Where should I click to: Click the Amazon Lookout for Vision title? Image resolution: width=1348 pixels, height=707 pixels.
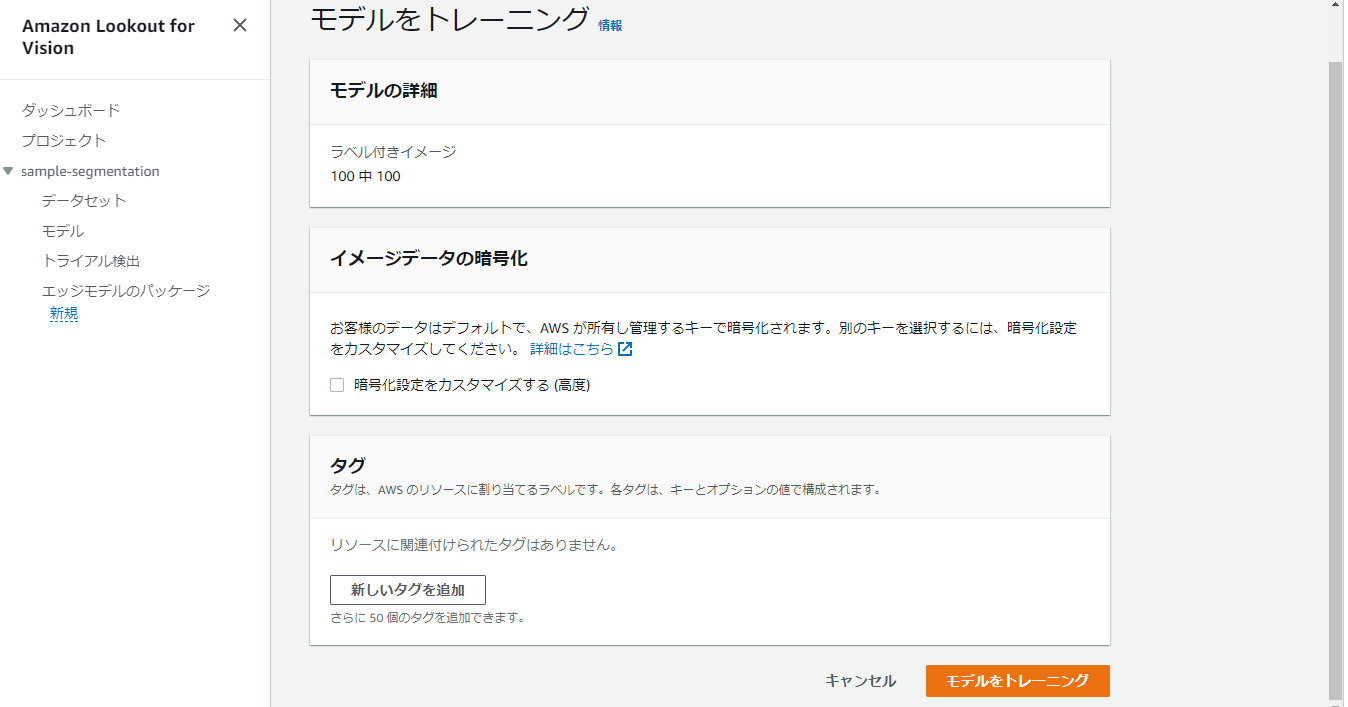[x=108, y=37]
